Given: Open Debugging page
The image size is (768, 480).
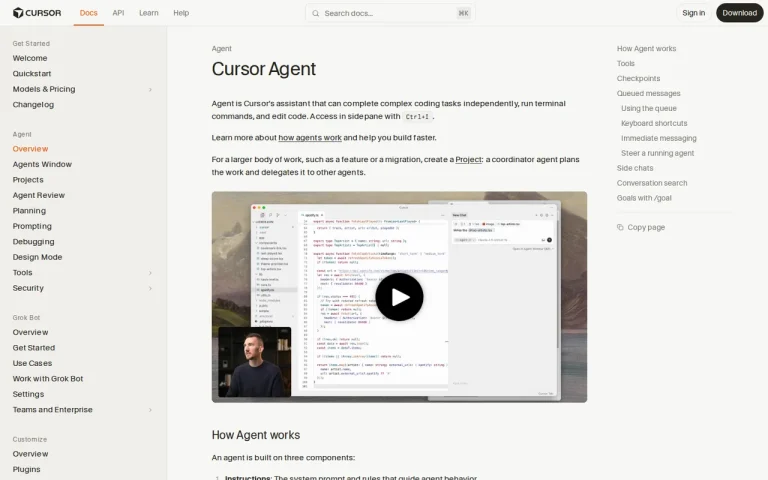Looking at the screenshot, I should pos(33,241).
